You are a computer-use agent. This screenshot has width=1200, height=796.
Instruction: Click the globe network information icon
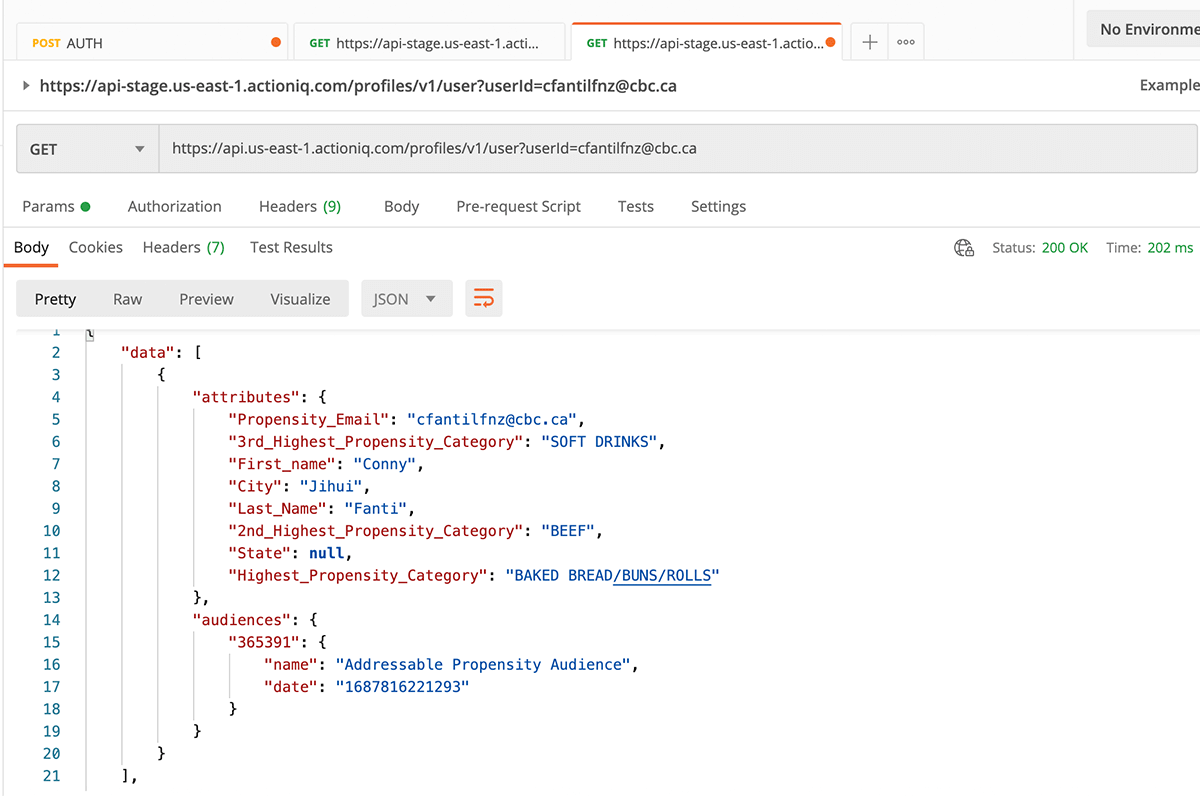pos(964,248)
